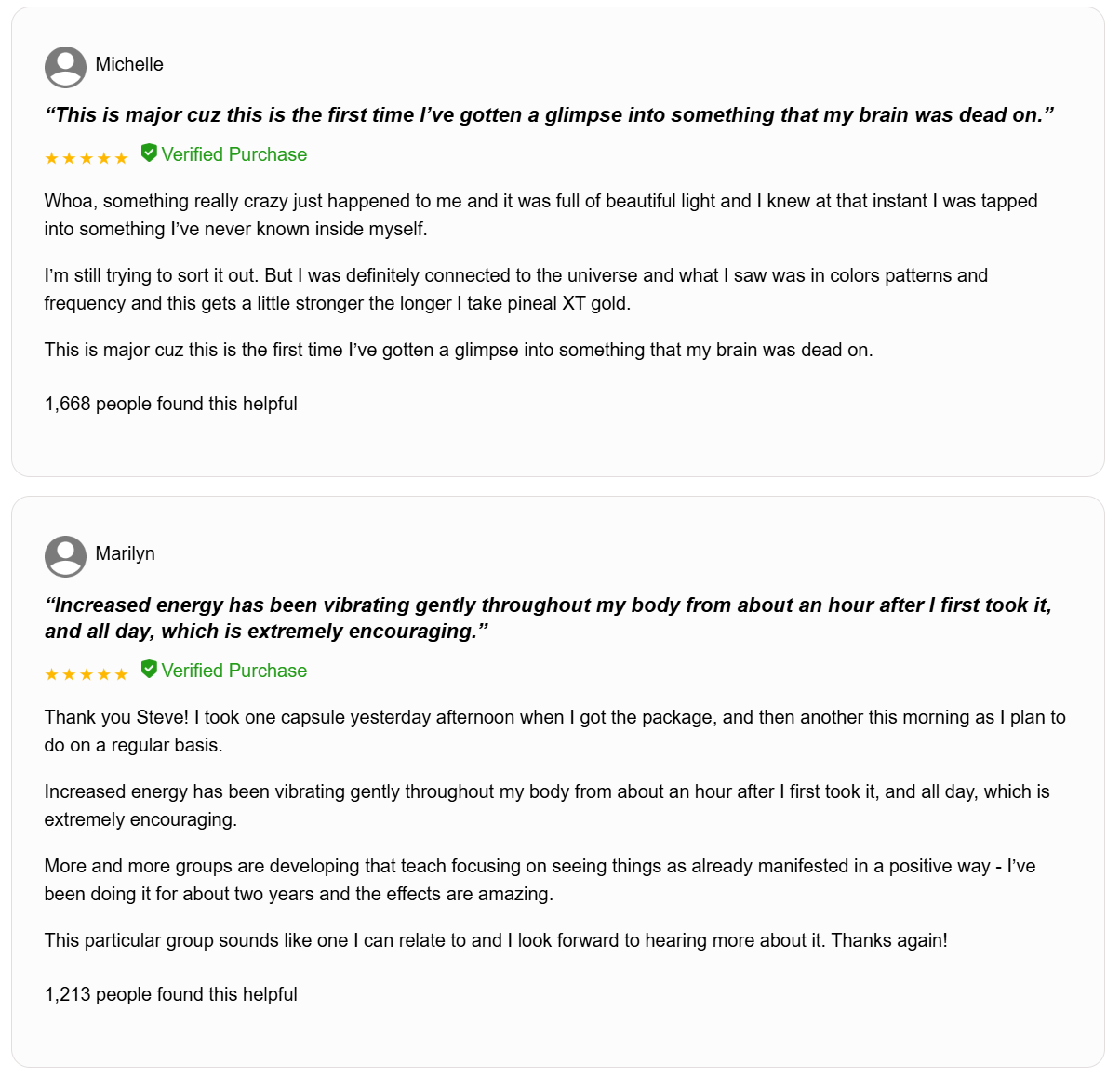
Task: Click the paragraph starting "More and more groups"
Action: pyautogui.click(x=540, y=880)
